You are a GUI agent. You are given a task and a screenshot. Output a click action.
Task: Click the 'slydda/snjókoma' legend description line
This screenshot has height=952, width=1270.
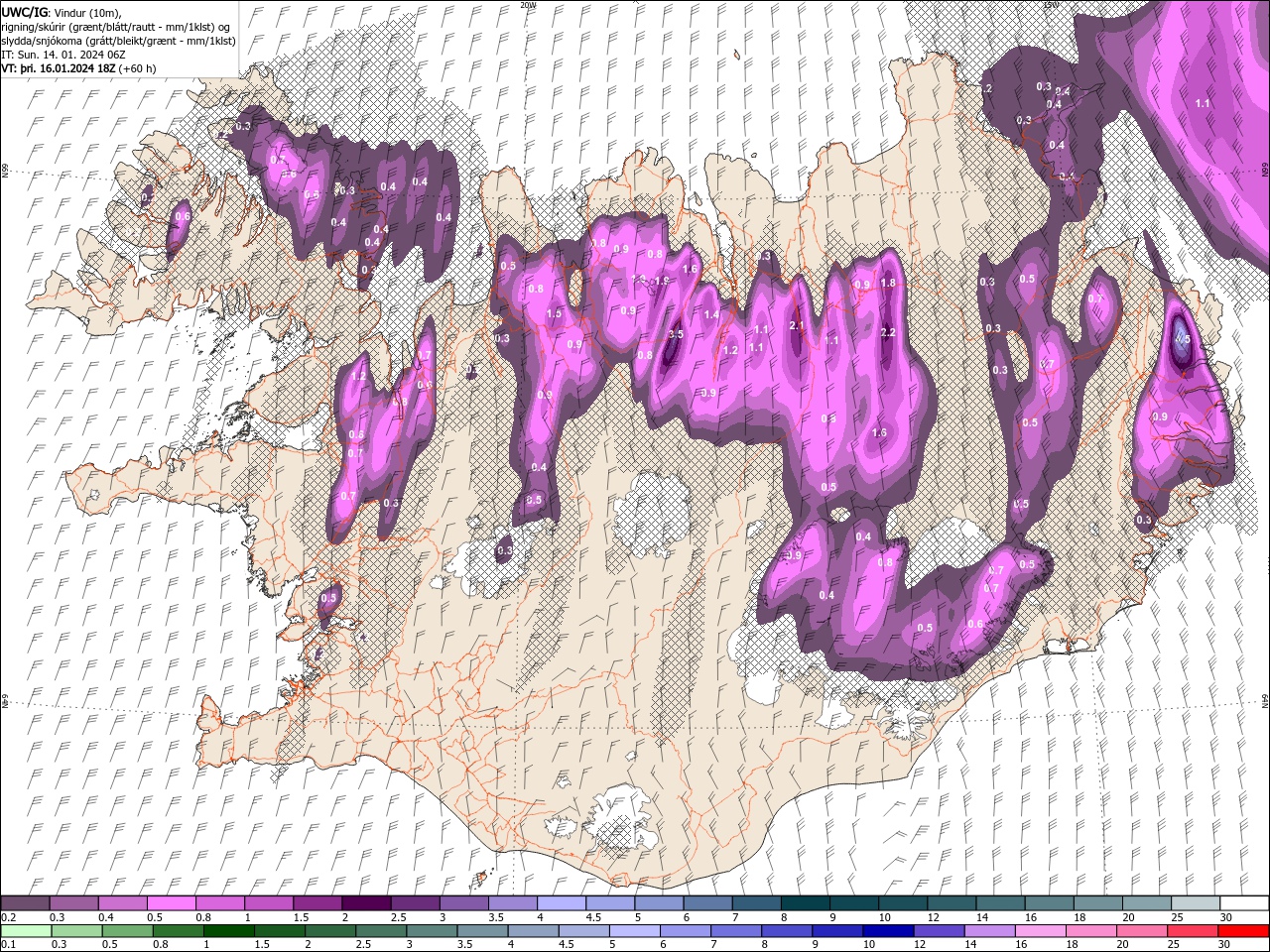(x=117, y=40)
